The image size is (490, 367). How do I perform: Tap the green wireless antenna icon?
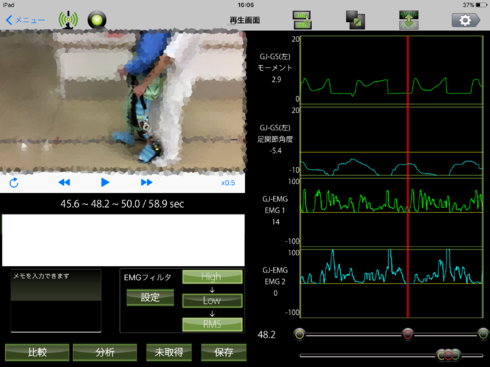pyautogui.click(x=68, y=20)
